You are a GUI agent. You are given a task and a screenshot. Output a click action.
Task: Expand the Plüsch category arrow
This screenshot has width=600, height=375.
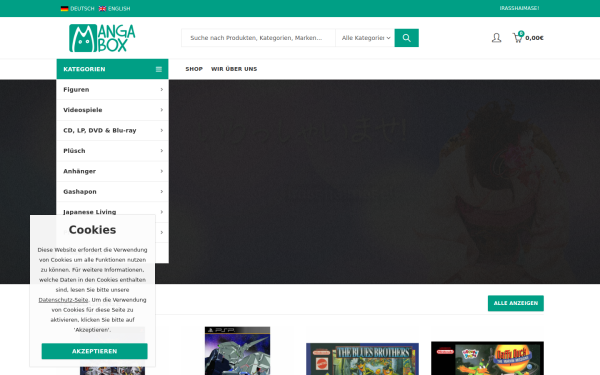(161, 151)
